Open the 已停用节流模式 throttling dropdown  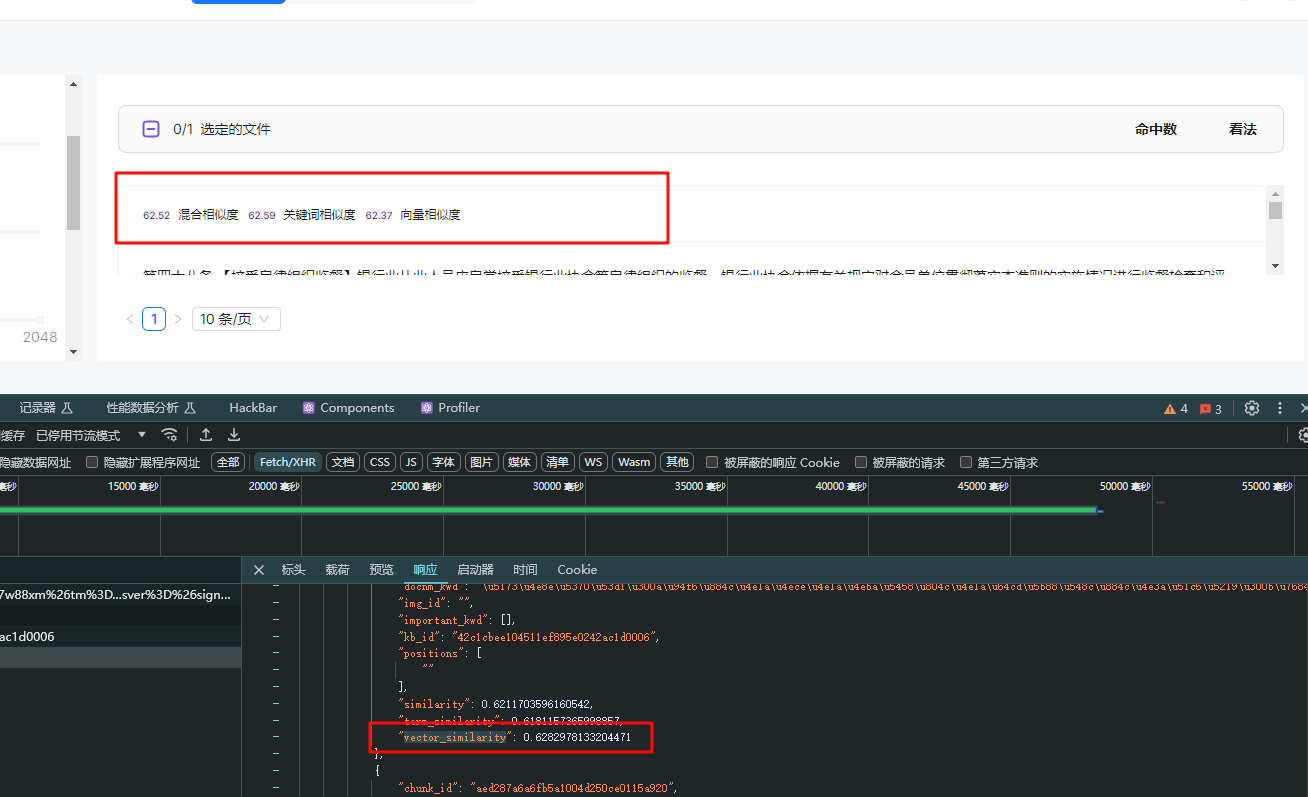tap(91, 435)
